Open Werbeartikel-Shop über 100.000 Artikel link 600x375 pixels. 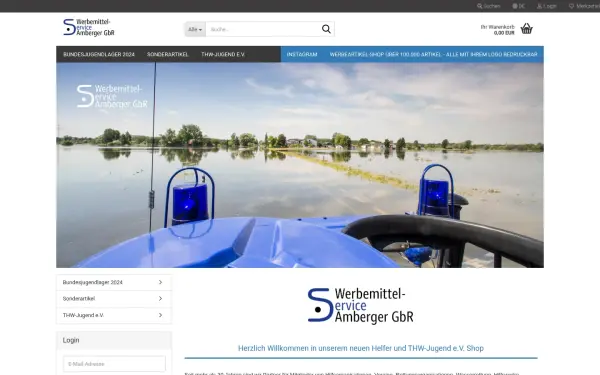click(x=434, y=54)
